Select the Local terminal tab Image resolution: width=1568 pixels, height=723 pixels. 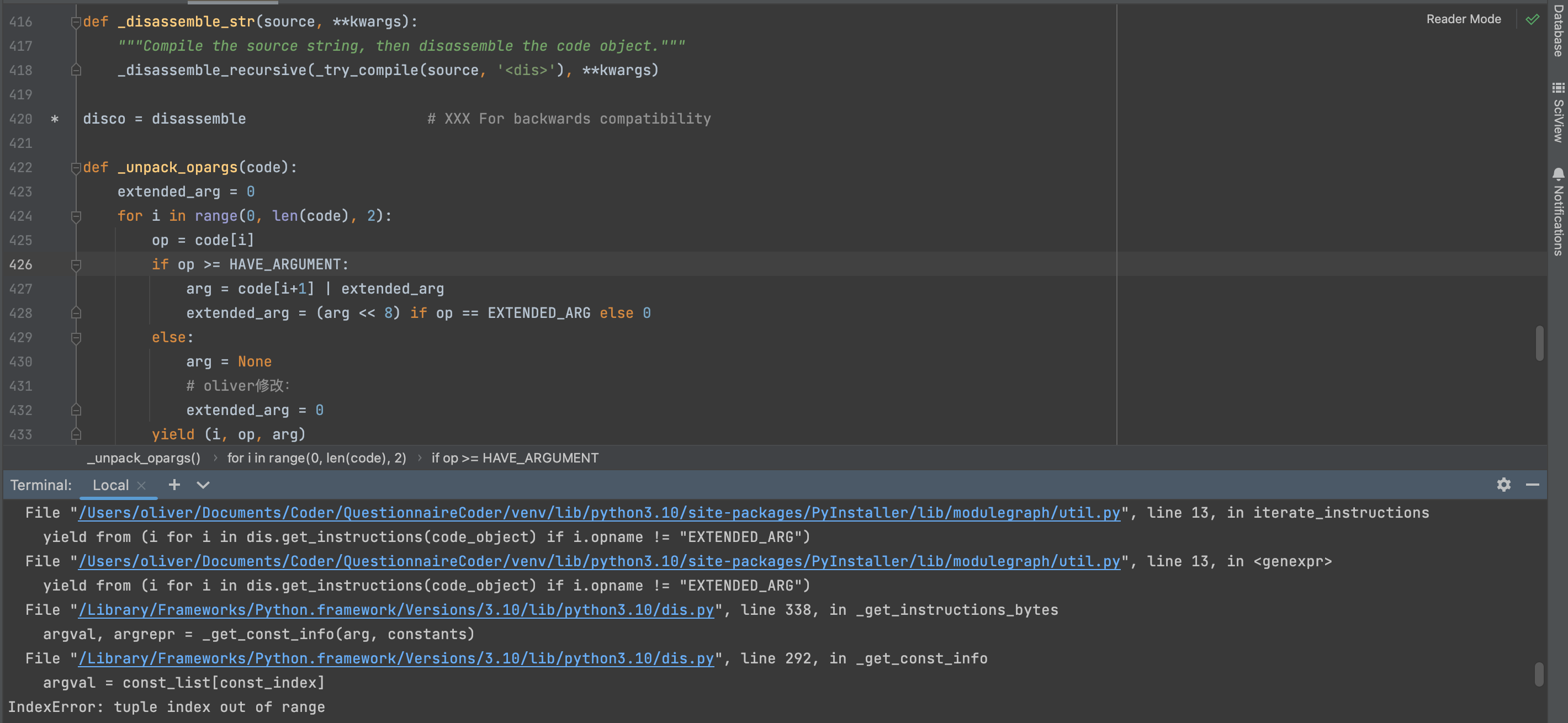coord(111,485)
